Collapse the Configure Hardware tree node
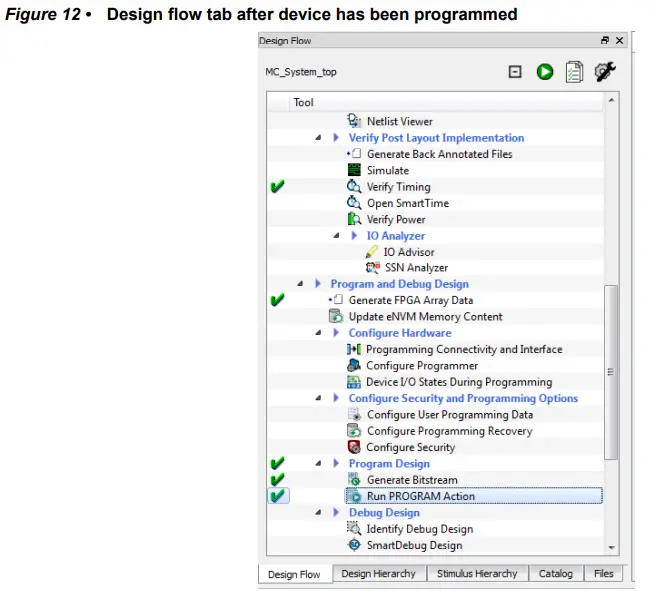 click(319, 333)
